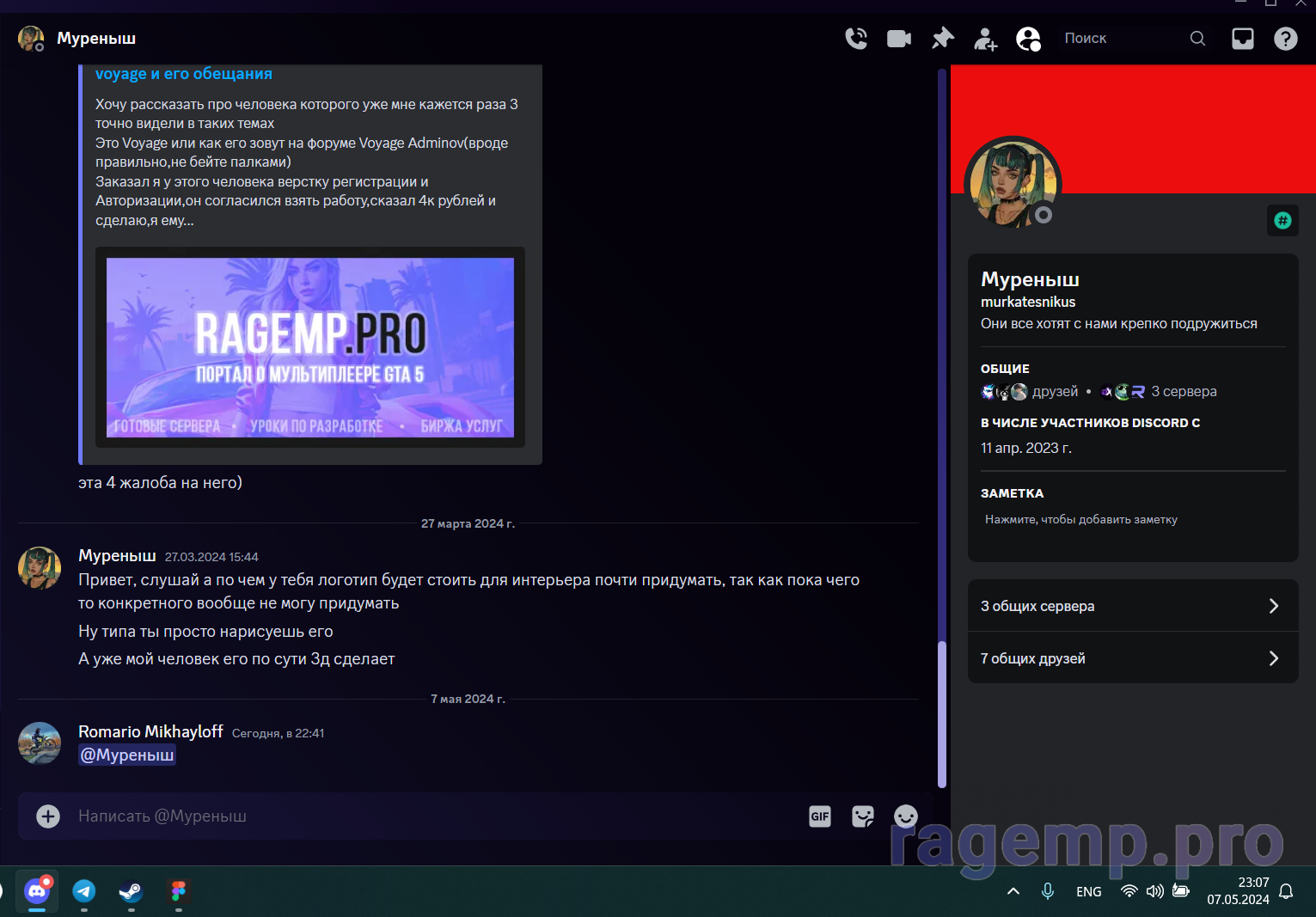1316x917 pixels.
Task: Open Wi-Fi network settings
Action: pyautogui.click(x=1129, y=891)
